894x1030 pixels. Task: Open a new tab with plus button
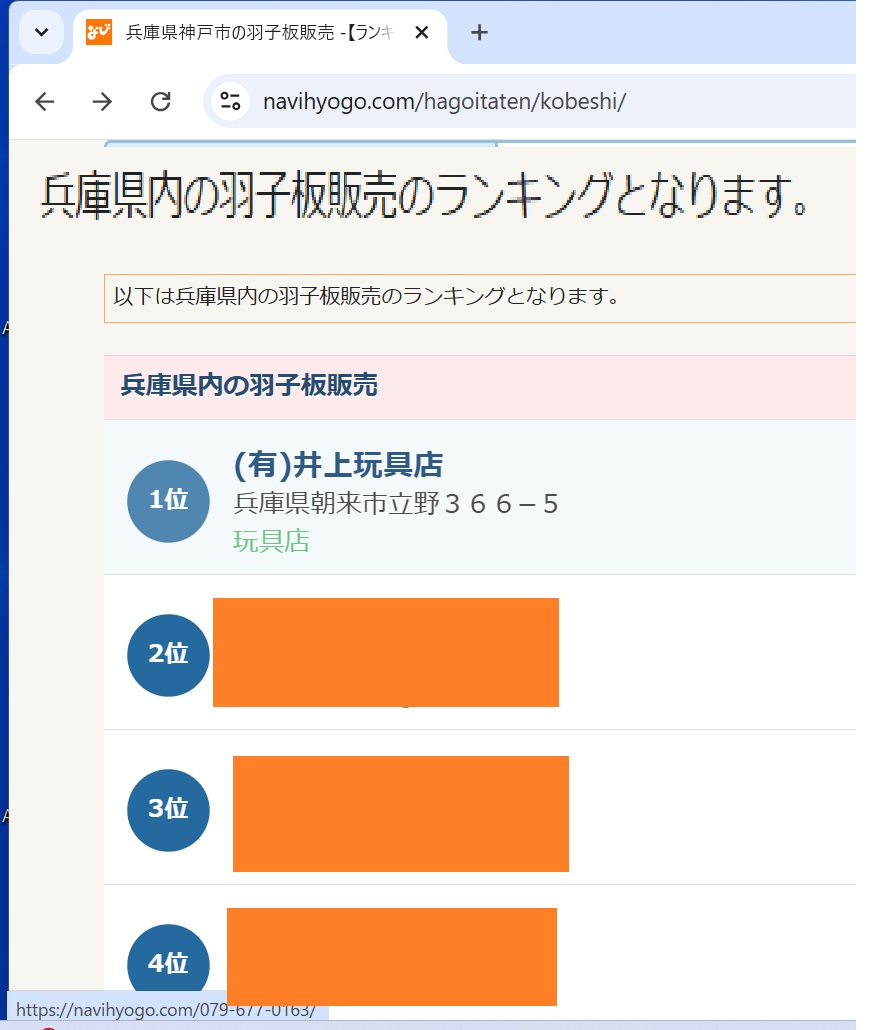click(x=479, y=32)
